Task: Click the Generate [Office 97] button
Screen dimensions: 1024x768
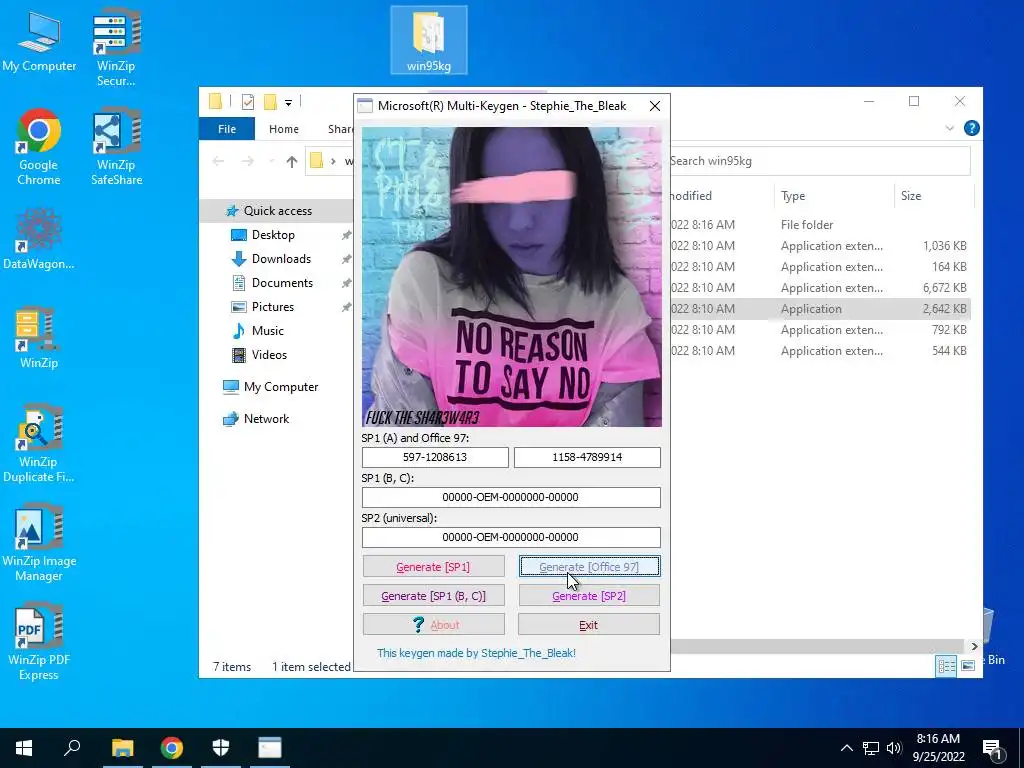Action: (x=589, y=567)
